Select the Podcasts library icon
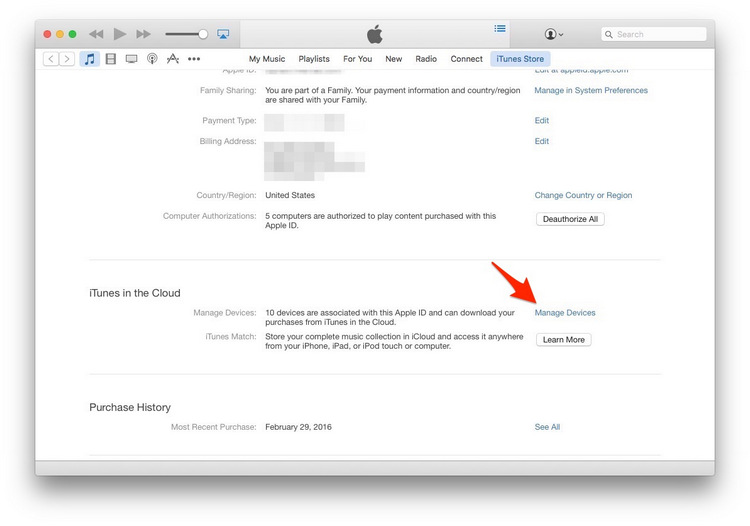 pyautogui.click(x=152, y=59)
